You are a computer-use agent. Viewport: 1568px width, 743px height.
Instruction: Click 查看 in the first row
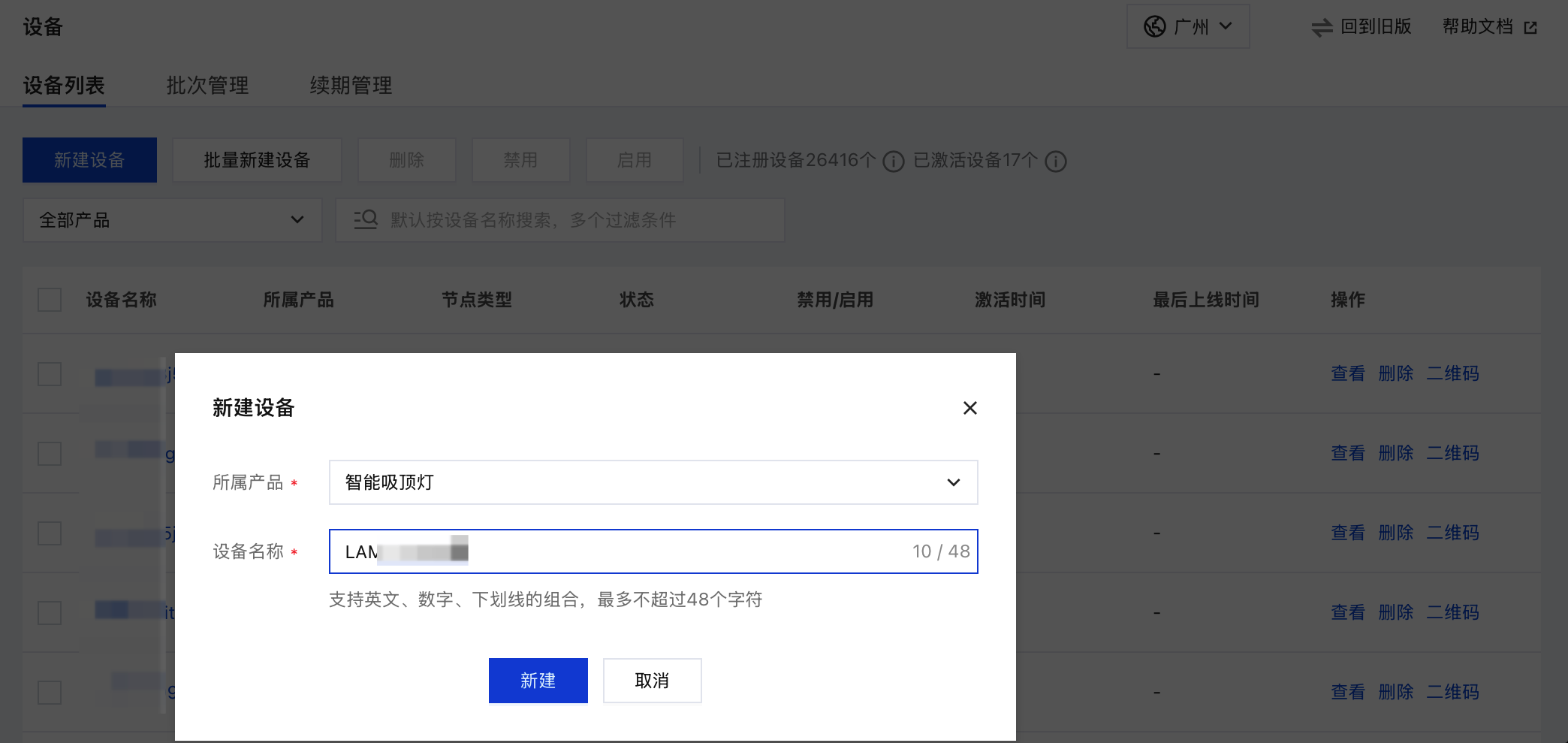tap(1347, 374)
